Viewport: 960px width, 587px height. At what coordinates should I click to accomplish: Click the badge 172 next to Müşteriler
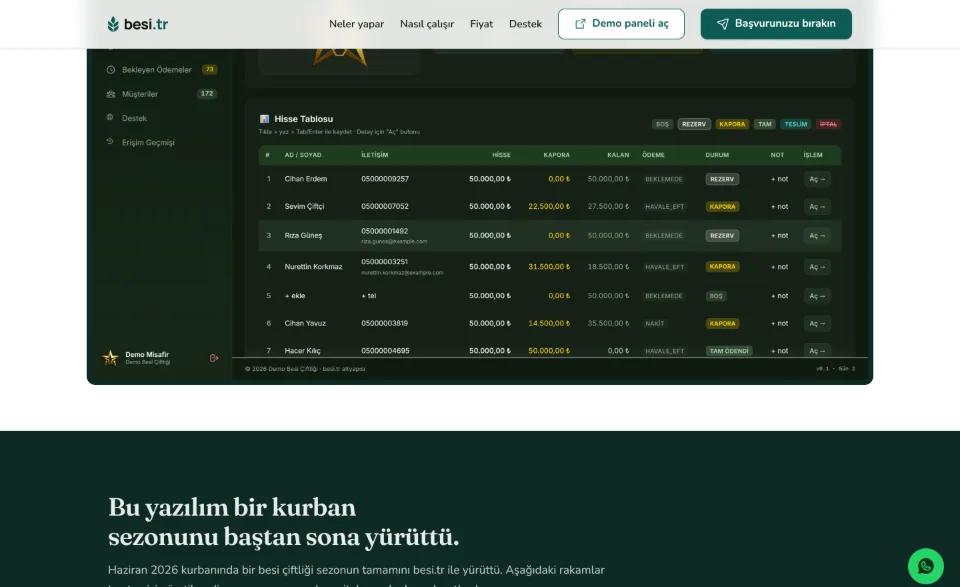[x=207, y=94]
